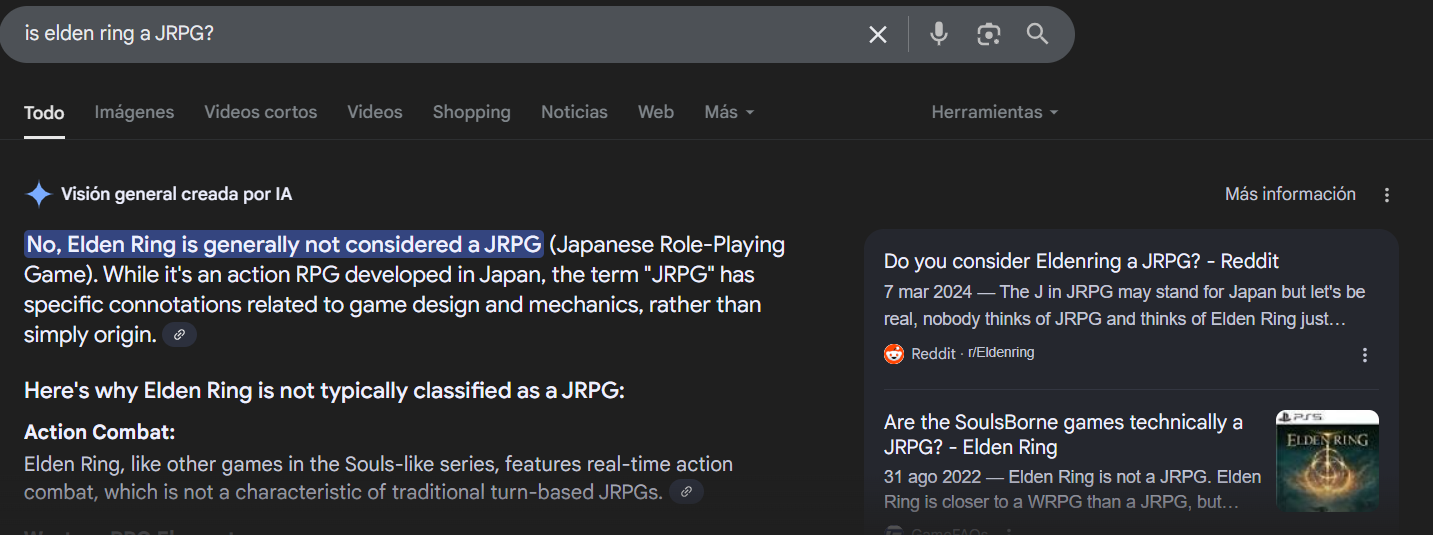Image resolution: width=1433 pixels, height=535 pixels.
Task: Open 'Are the SoulsBorne games technically a JRPG?' link
Action: coord(1063,434)
